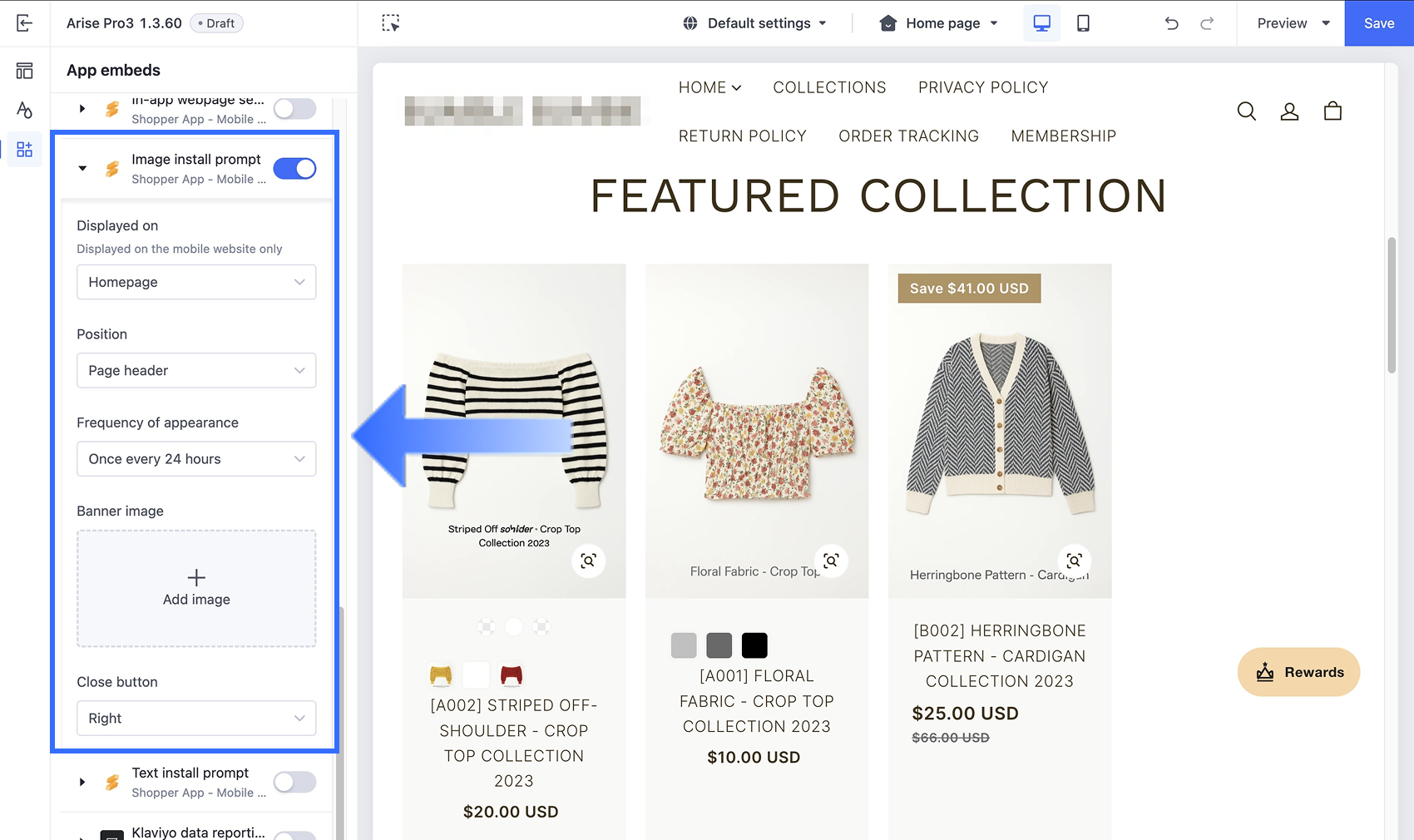Switch to mobile preview icon
The width and height of the screenshot is (1414, 840).
click(x=1083, y=23)
